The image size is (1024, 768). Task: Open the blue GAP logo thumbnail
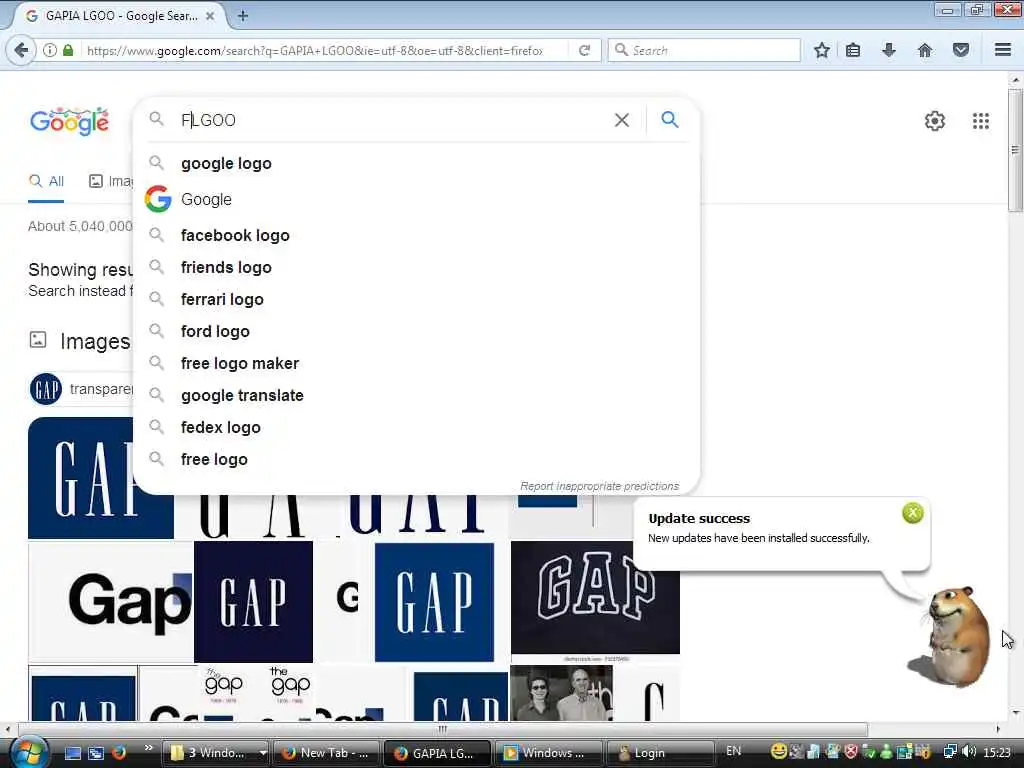coord(434,602)
